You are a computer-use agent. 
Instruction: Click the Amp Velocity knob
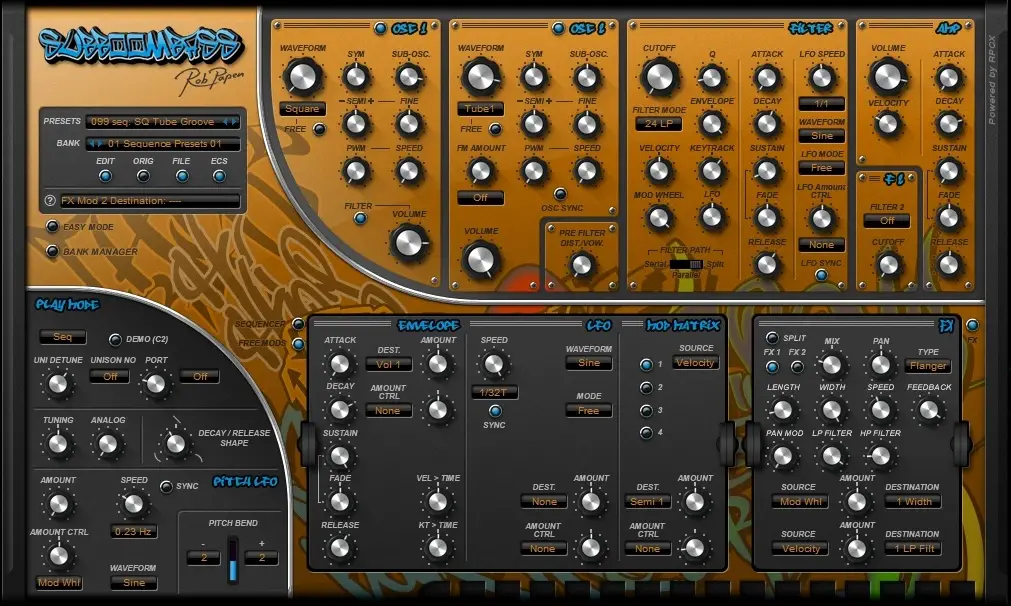click(x=888, y=124)
